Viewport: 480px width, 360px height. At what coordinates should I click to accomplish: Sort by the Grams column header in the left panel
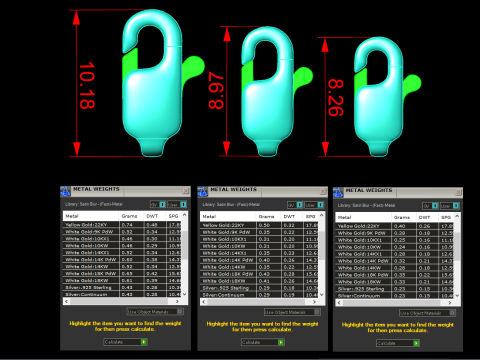pyautogui.click(x=131, y=216)
